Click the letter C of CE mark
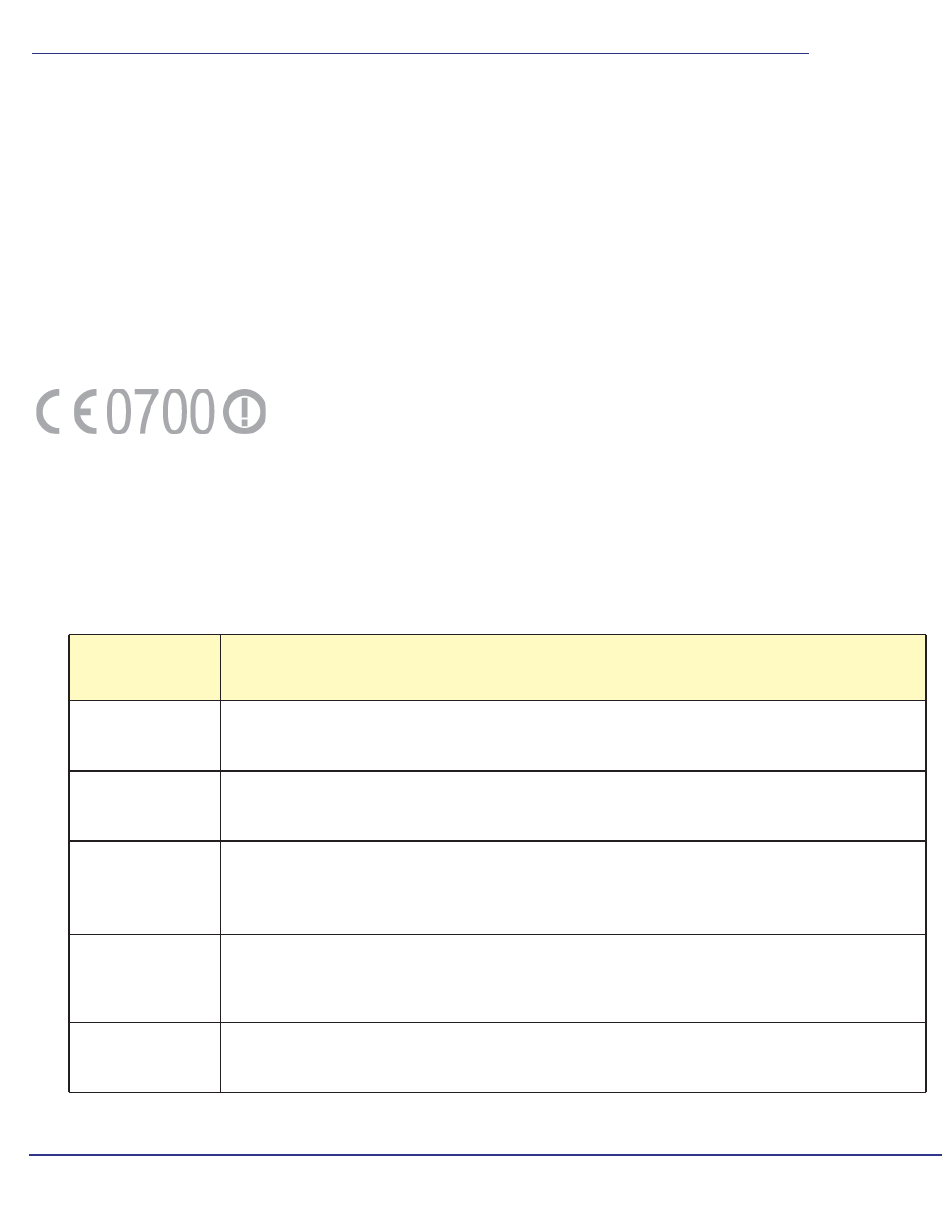The width and height of the screenshot is (945, 1220). coord(50,411)
